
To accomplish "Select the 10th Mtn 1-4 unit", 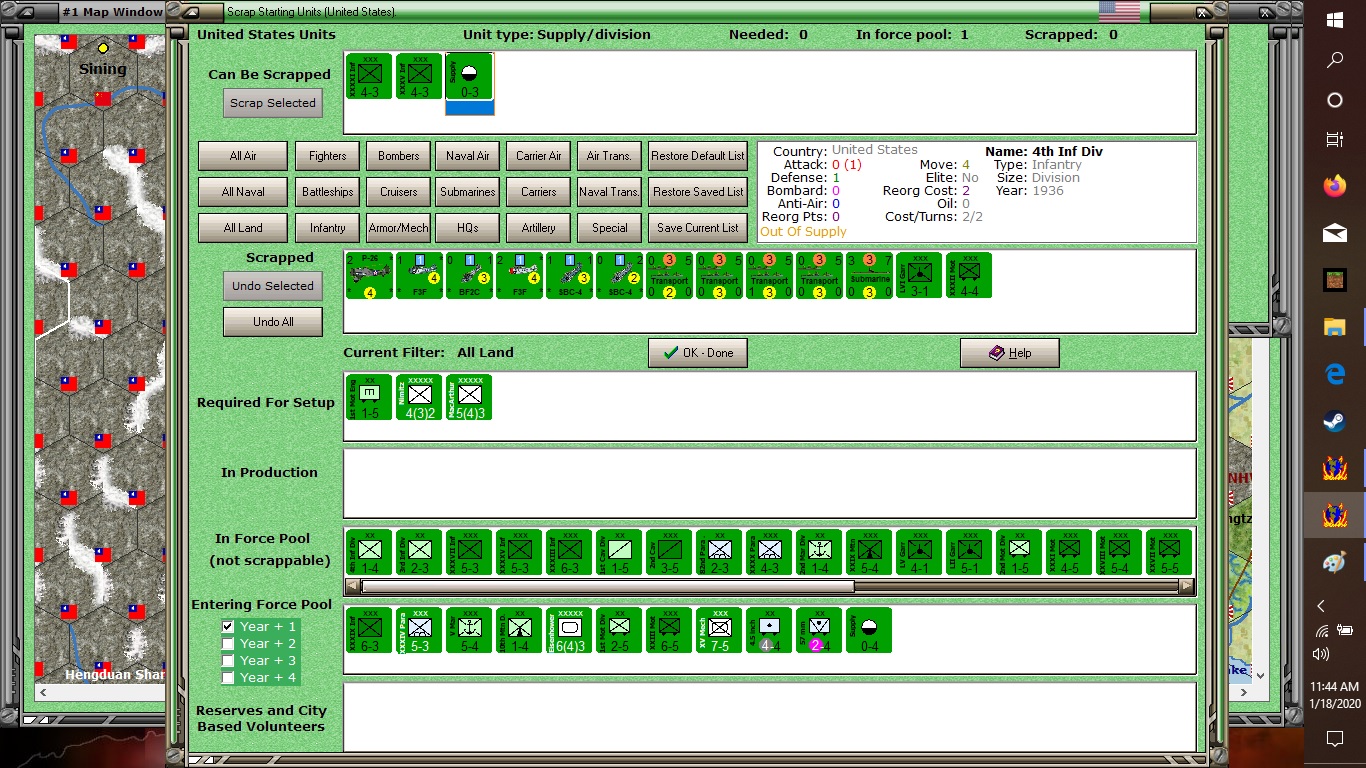I will (x=519, y=630).
